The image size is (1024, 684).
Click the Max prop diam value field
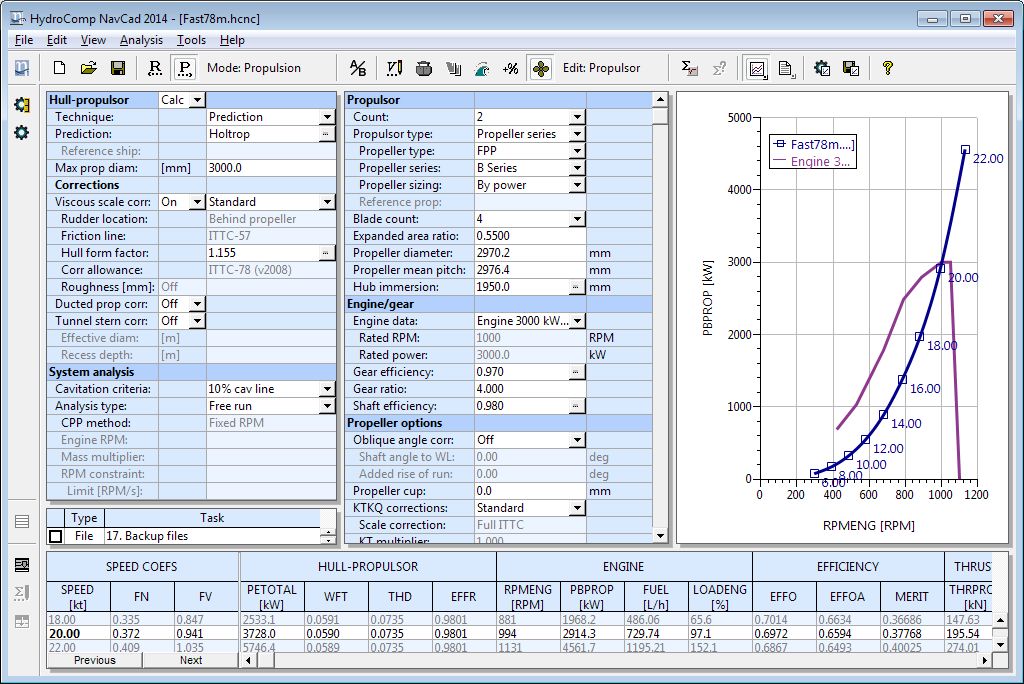[271, 168]
